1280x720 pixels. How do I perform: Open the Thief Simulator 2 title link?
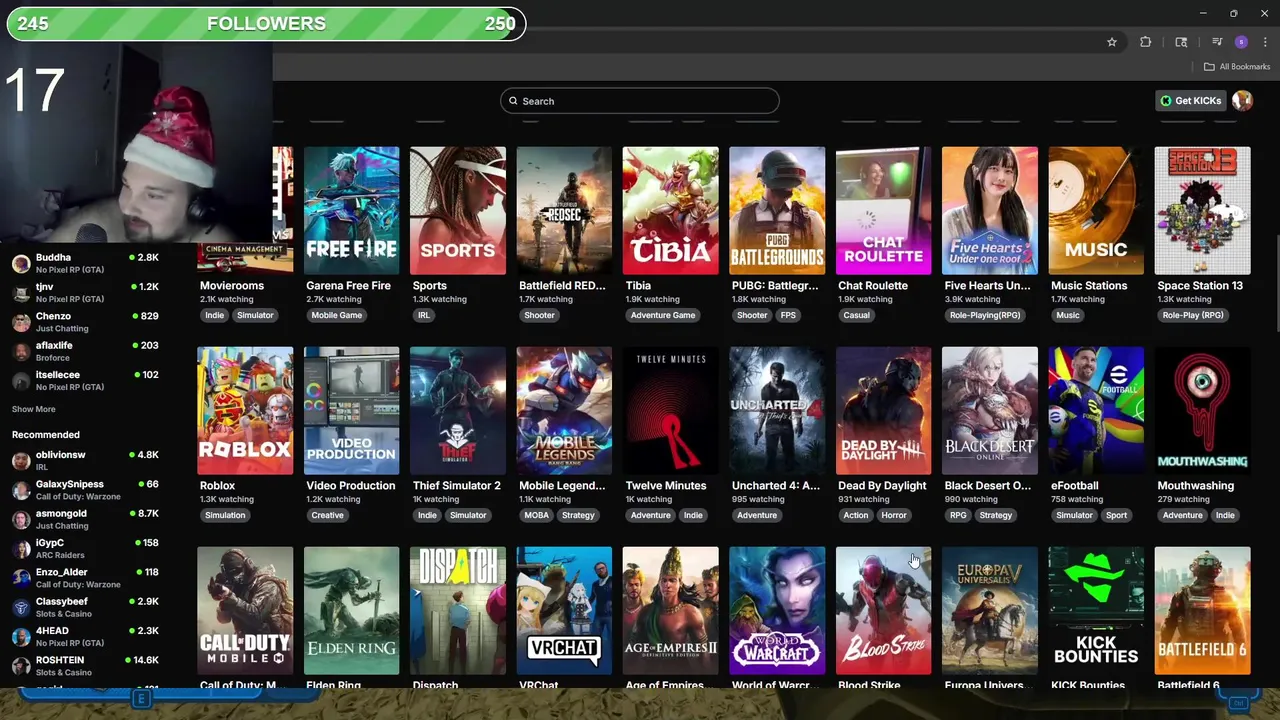point(457,486)
